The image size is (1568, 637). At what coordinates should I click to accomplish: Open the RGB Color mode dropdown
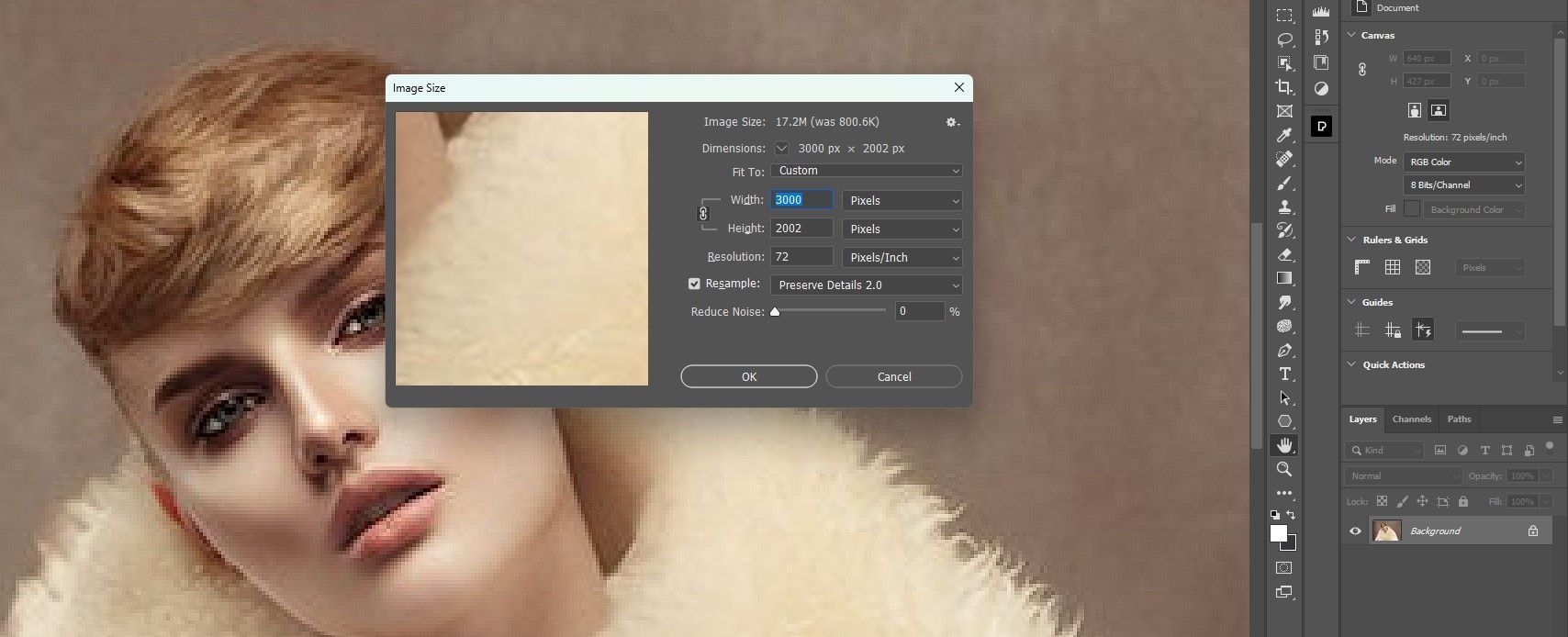pos(1464,162)
